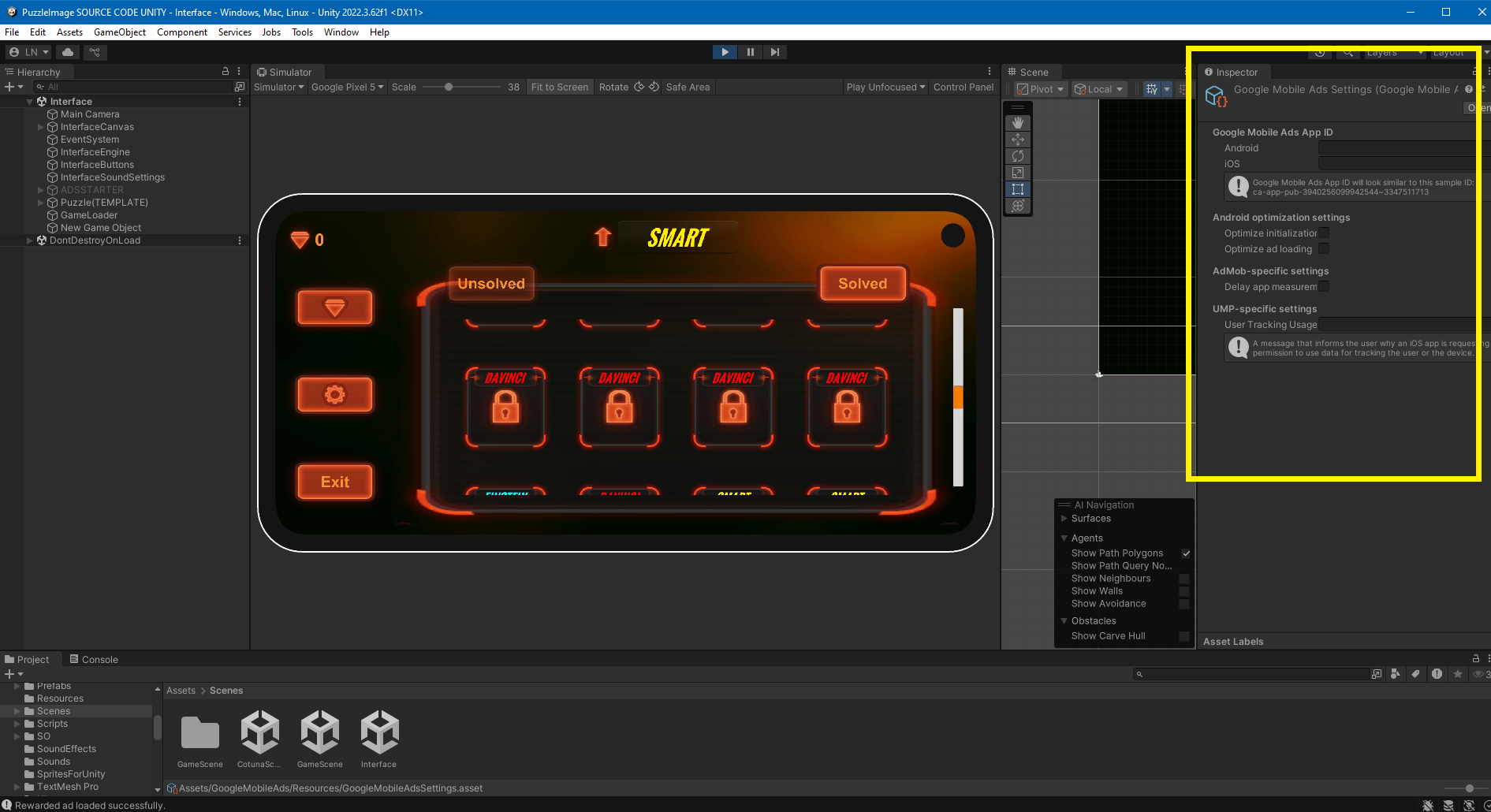Select the Rotate tool in Scene view

(1018, 156)
